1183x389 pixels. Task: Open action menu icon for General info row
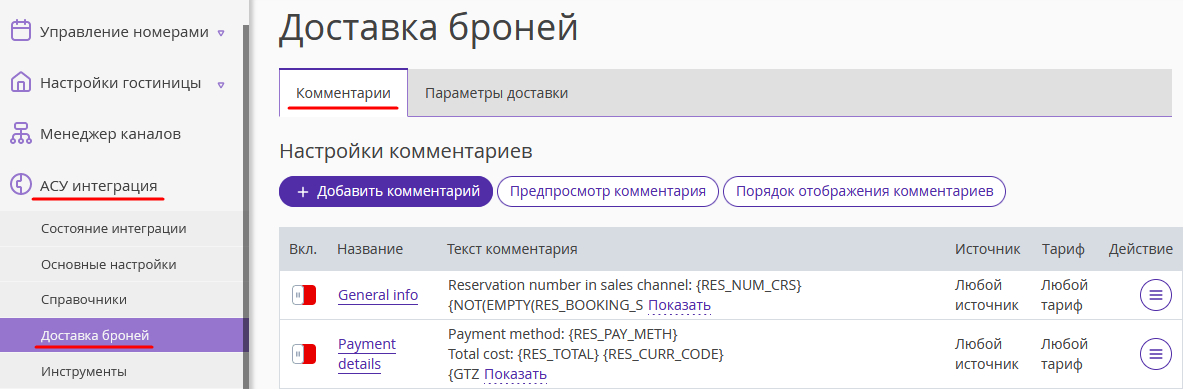coord(1155,295)
